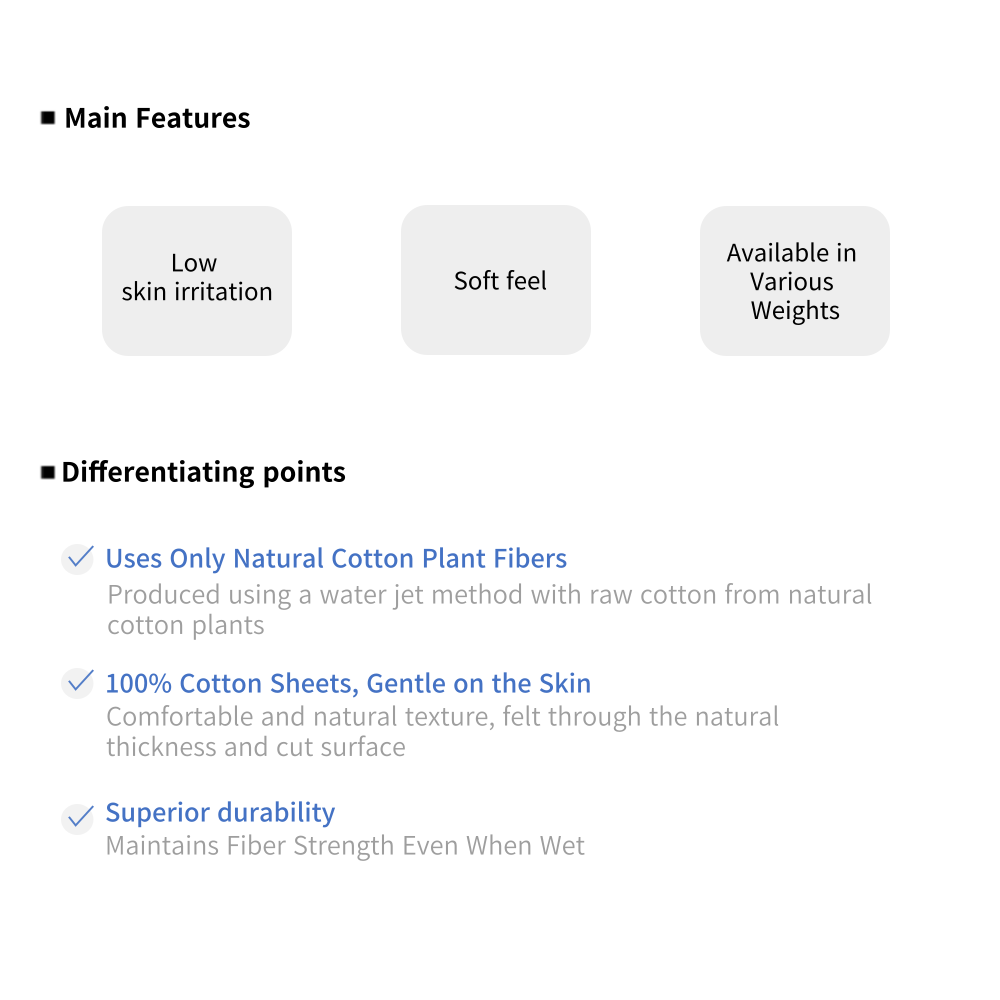1000x1000 pixels.
Task: Click the 'Produced using a water jet method' line
Action: [x=490, y=595]
